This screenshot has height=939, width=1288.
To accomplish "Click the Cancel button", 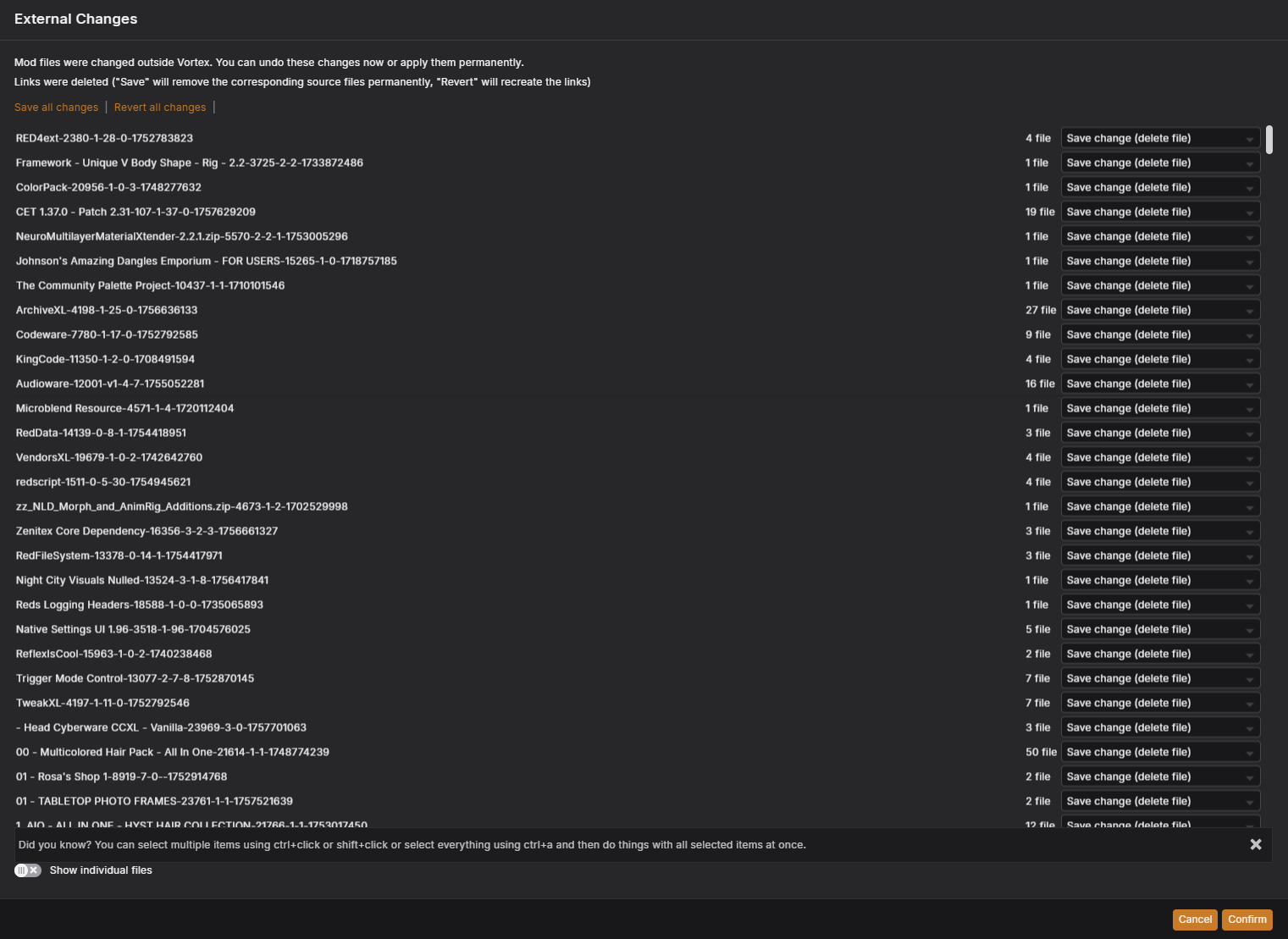I will click(1195, 920).
